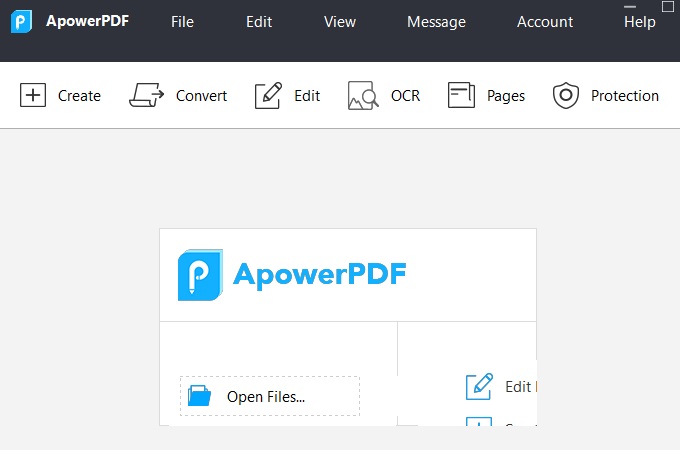Open the Message menu
680x450 pixels.
pos(436,22)
